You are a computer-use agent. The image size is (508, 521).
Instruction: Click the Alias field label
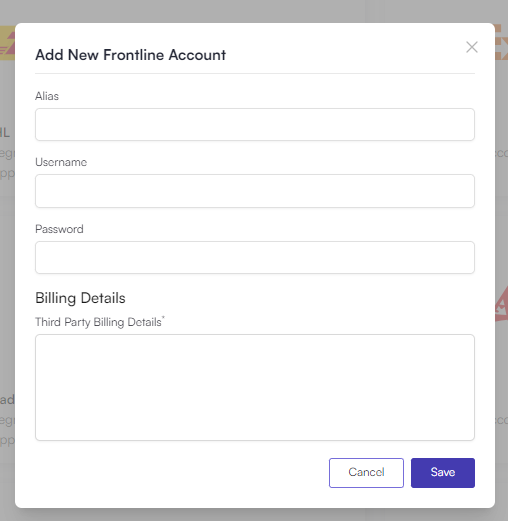point(47,96)
